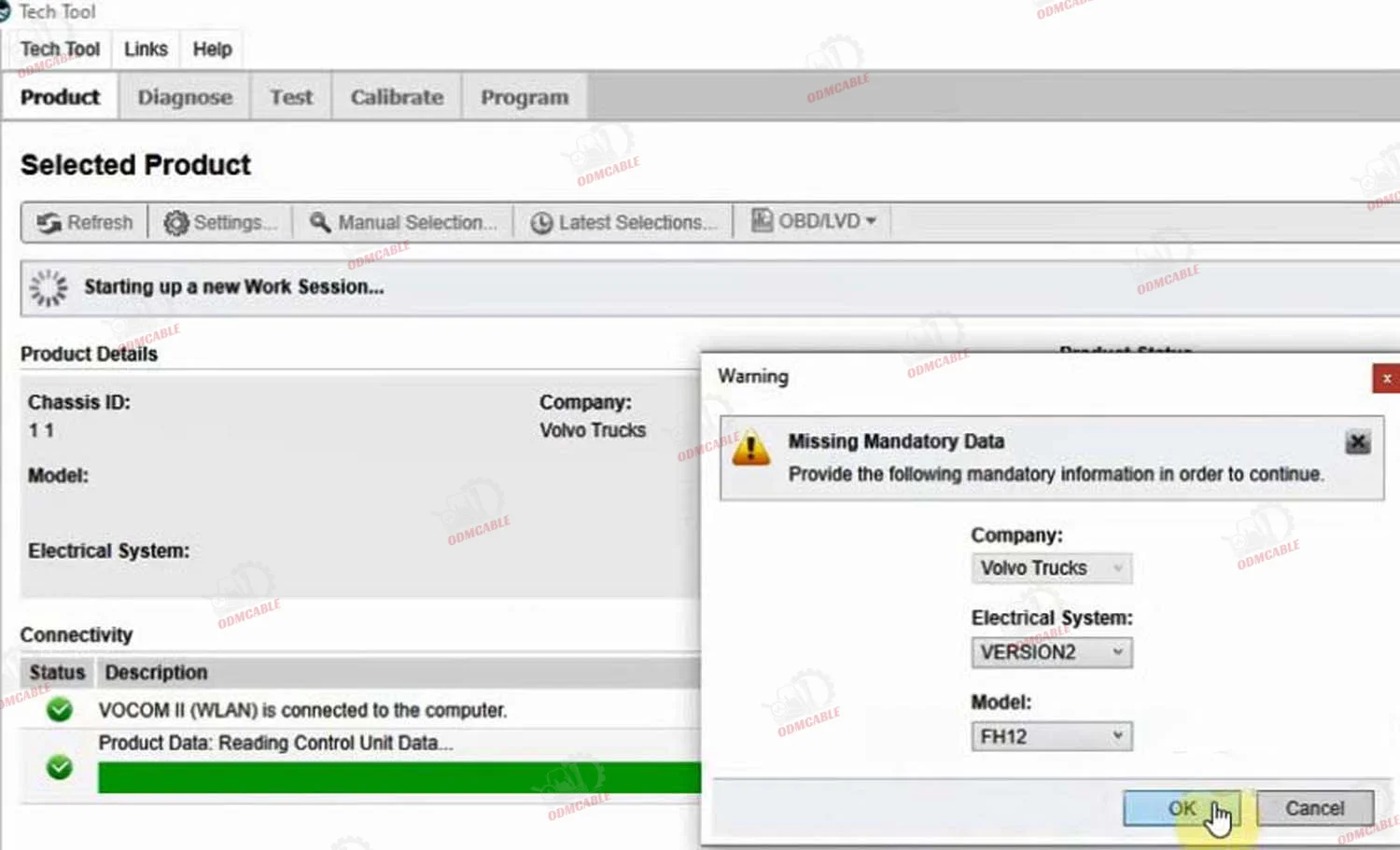The image size is (1400, 850).
Task: Open Settings via the gear icon
Action: click(175, 223)
